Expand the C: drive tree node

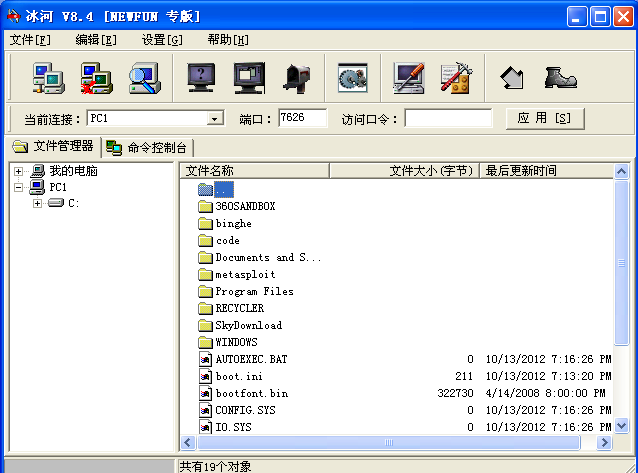[x=37, y=203]
